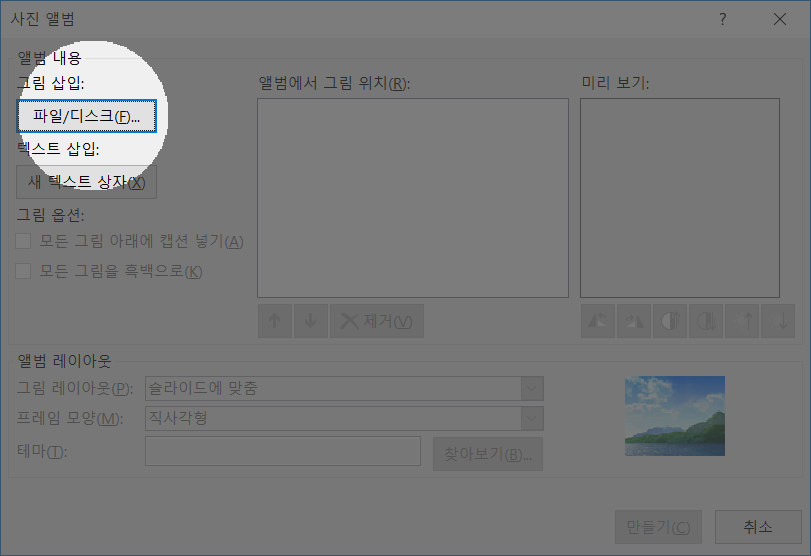
Task: Move picture up with up arrow button
Action: 275,321
